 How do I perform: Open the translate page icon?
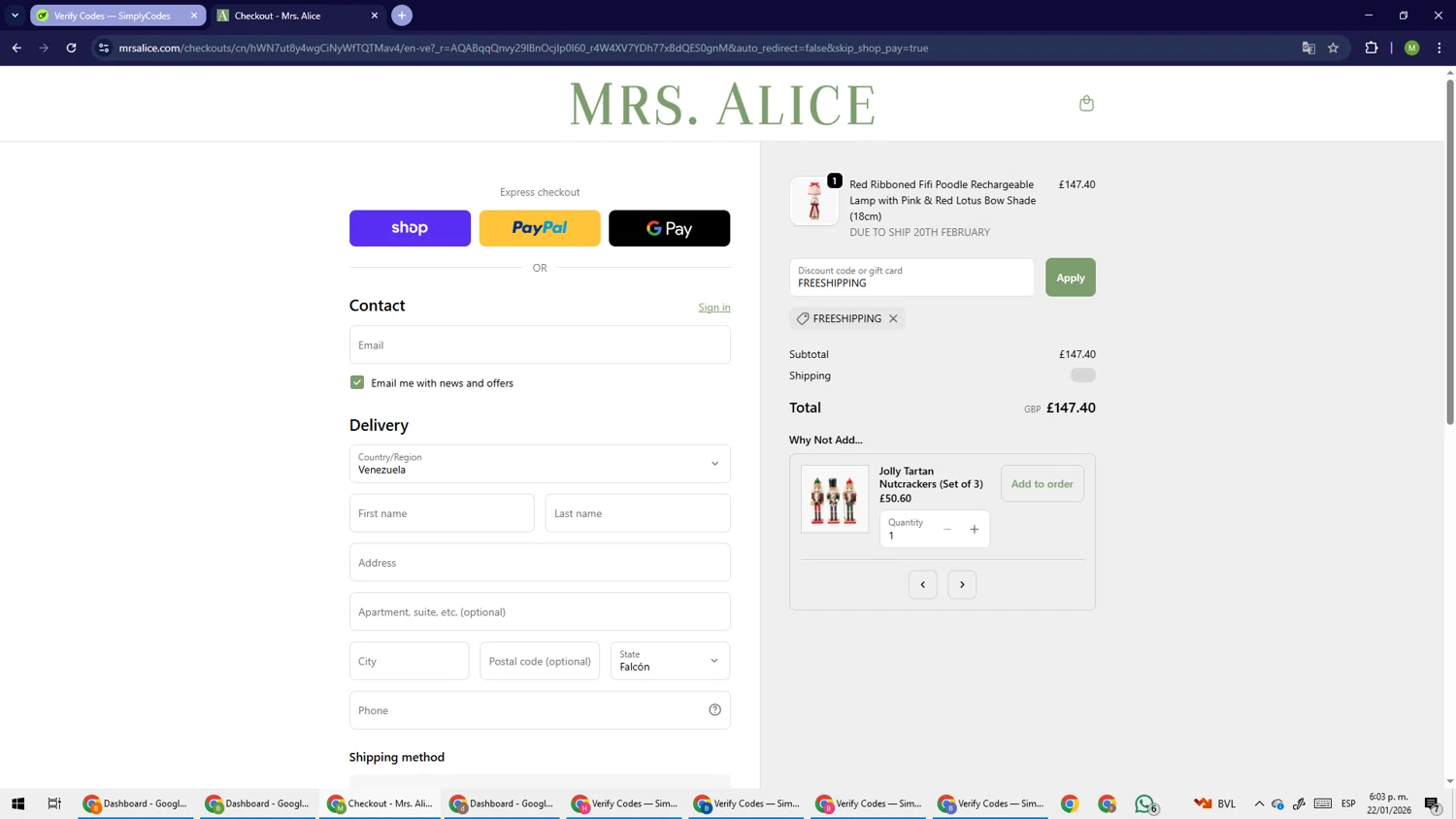tap(1308, 48)
